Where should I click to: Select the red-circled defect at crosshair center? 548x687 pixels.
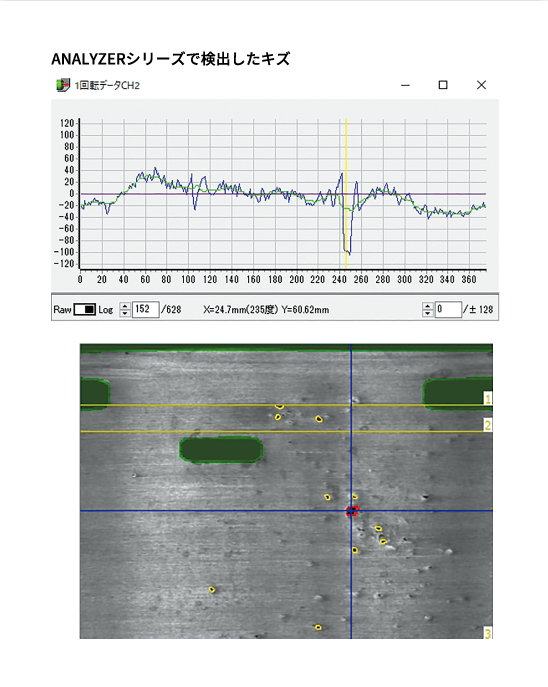352,511
